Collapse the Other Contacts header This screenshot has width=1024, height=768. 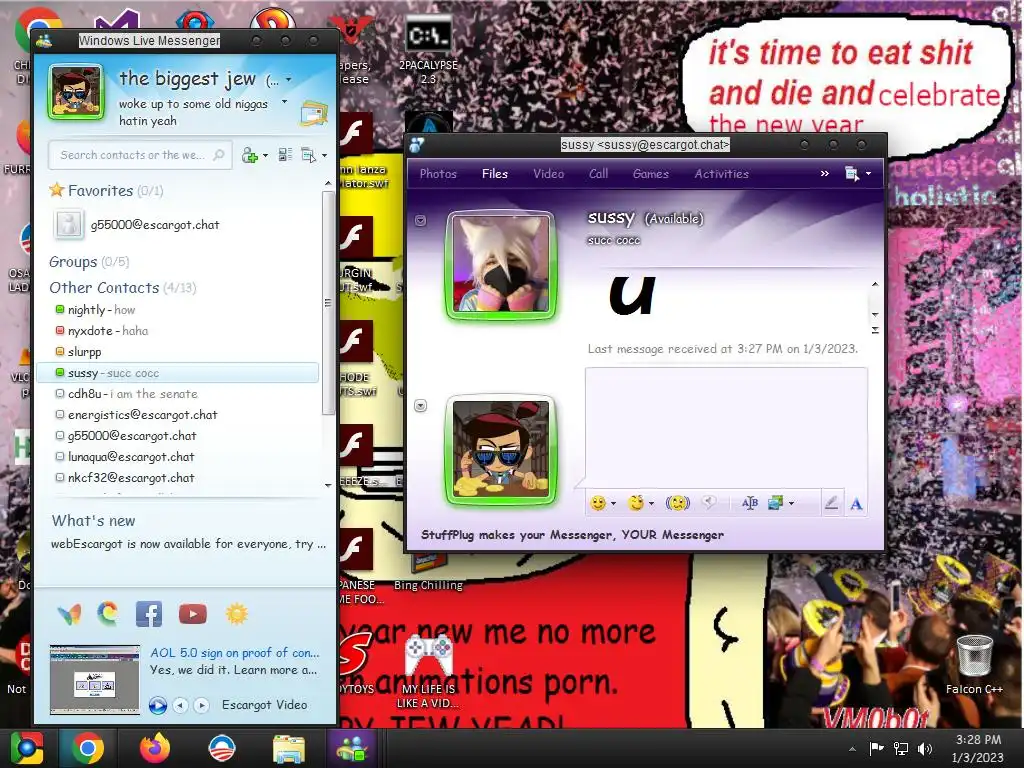pos(122,288)
